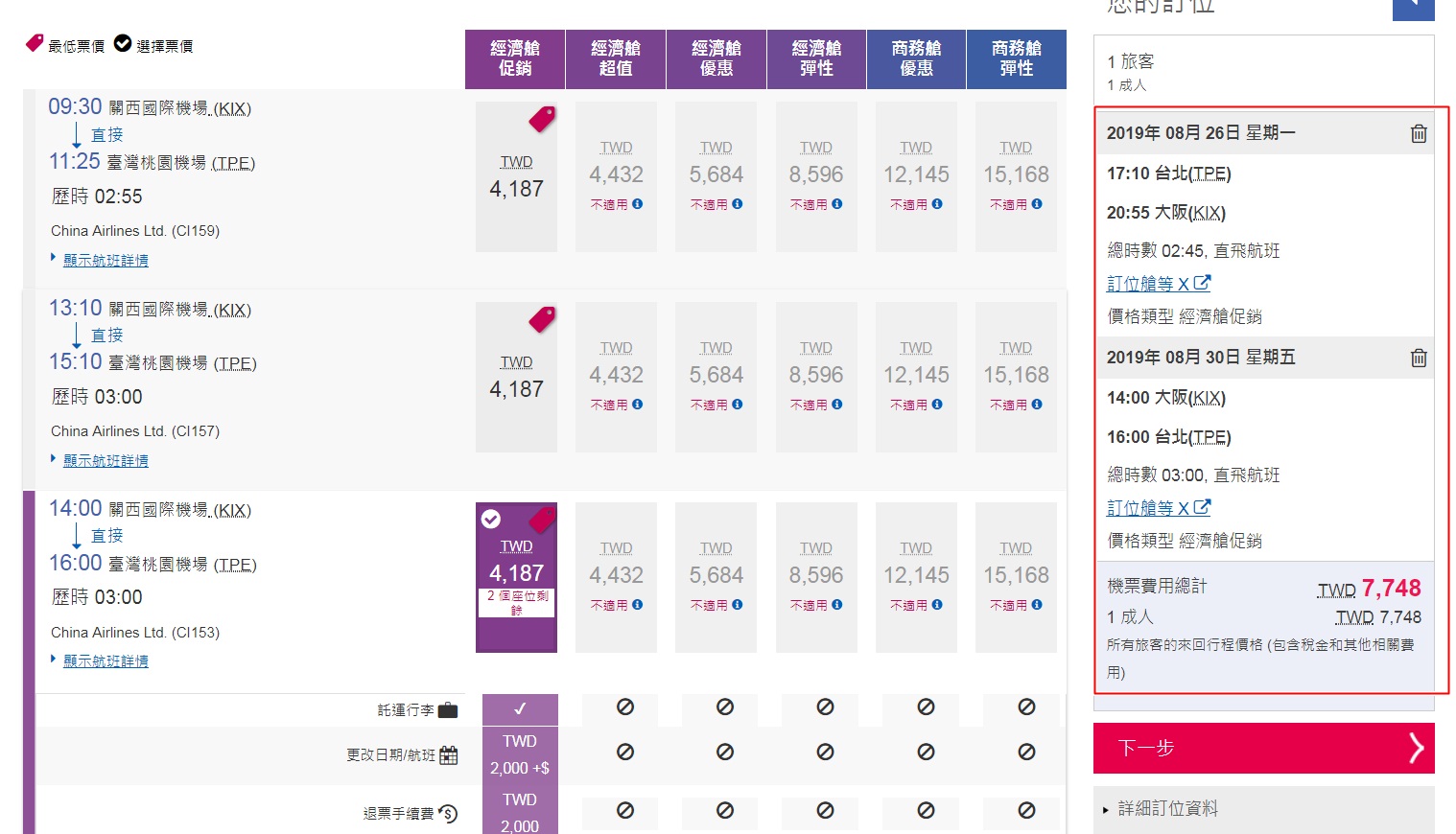
Task: Delete the August 26 outbound flight
Action: tap(1418, 133)
